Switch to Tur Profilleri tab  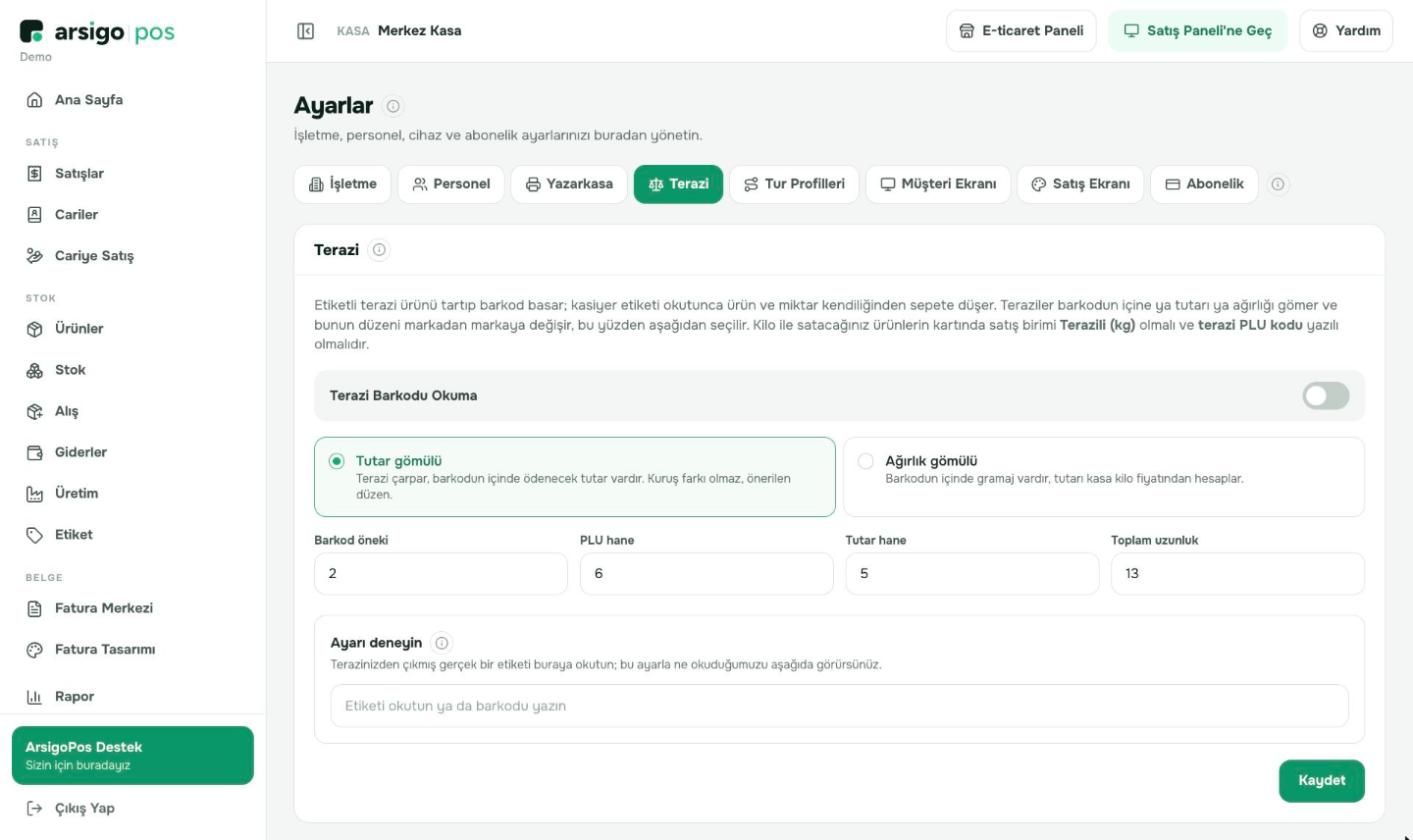pos(794,184)
